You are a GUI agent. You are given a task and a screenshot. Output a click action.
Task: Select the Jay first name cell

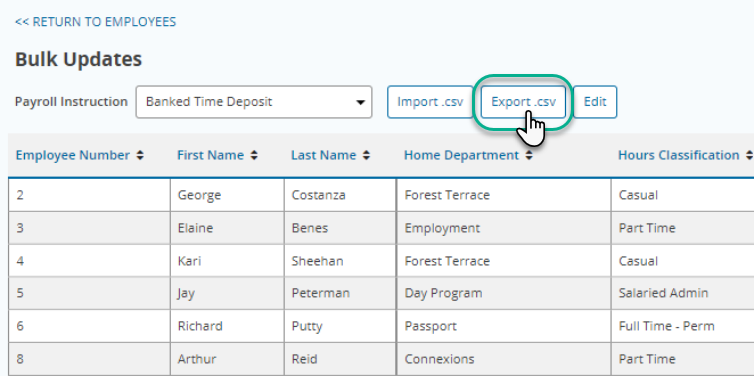click(227, 293)
